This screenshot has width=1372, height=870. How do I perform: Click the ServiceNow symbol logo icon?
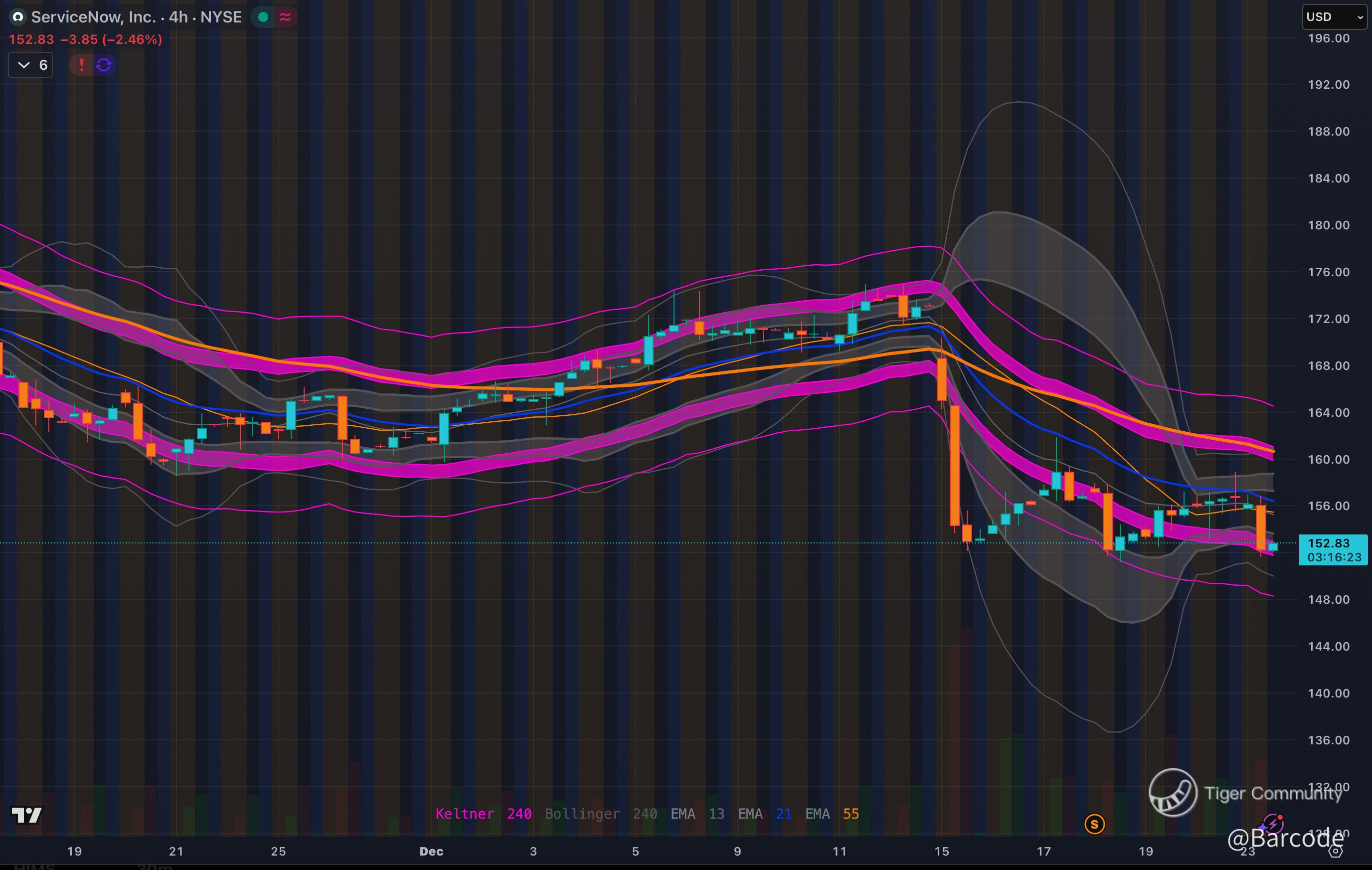pyautogui.click(x=17, y=17)
